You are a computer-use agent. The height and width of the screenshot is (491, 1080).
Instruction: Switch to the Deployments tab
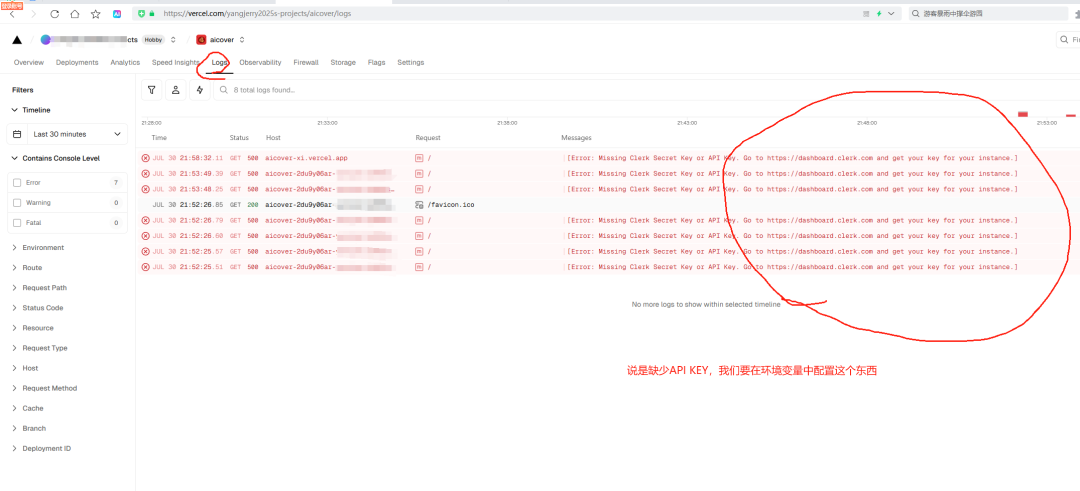(77, 62)
